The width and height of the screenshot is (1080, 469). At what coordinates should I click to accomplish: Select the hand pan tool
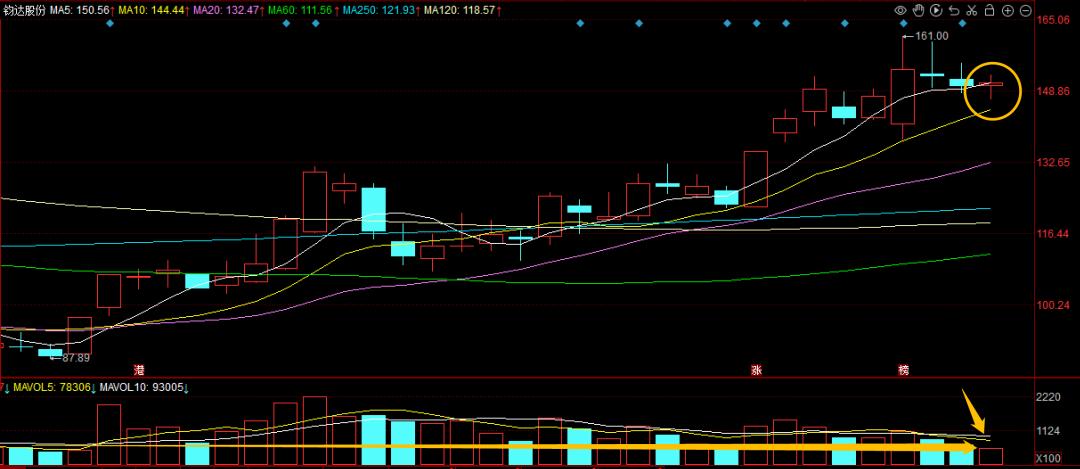[918, 10]
